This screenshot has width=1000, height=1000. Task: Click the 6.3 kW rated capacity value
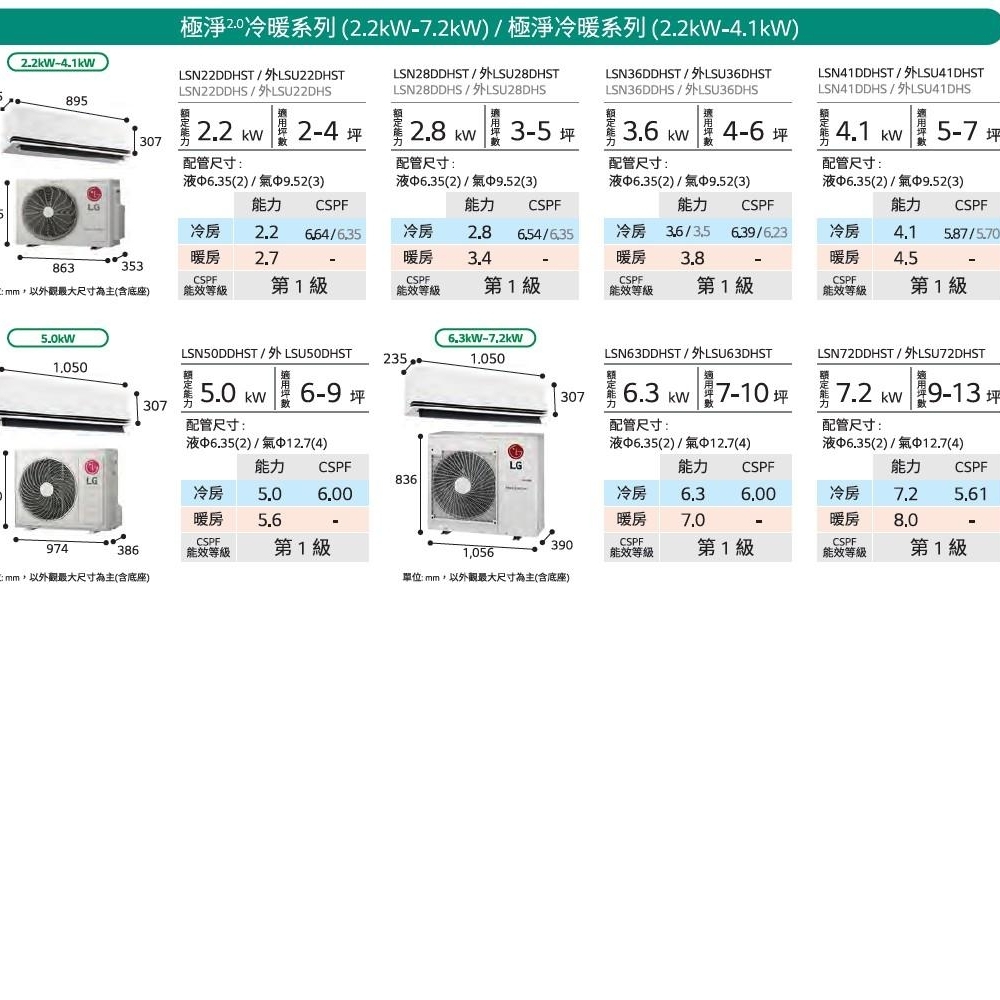(656, 393)
